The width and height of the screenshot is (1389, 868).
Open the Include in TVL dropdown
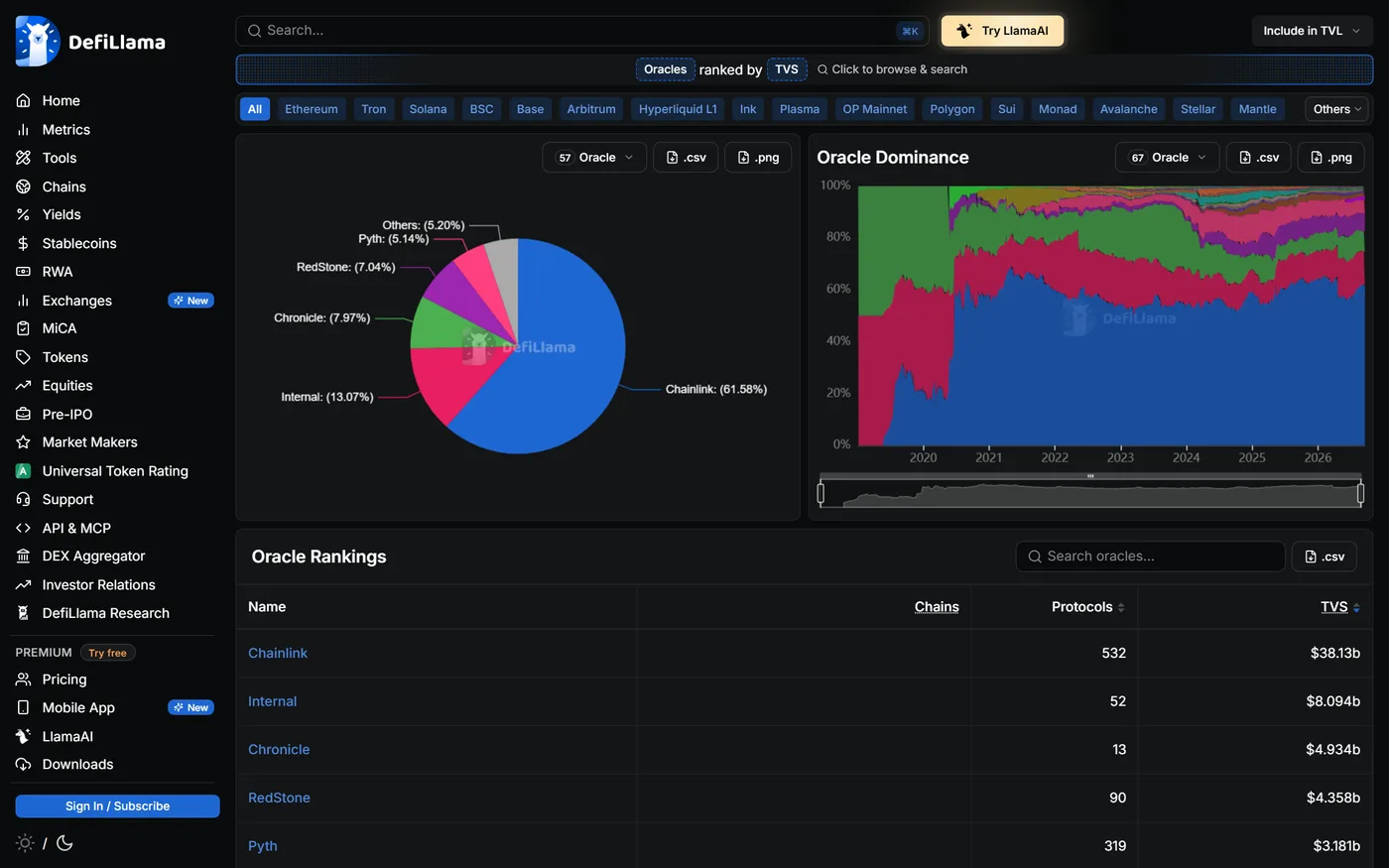[1312, 31]
